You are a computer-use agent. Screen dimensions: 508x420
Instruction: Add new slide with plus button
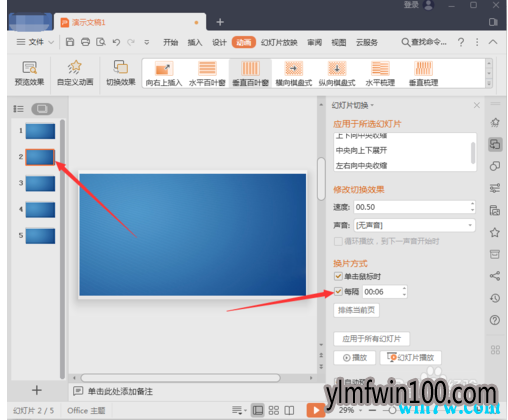tap(37, 390)
